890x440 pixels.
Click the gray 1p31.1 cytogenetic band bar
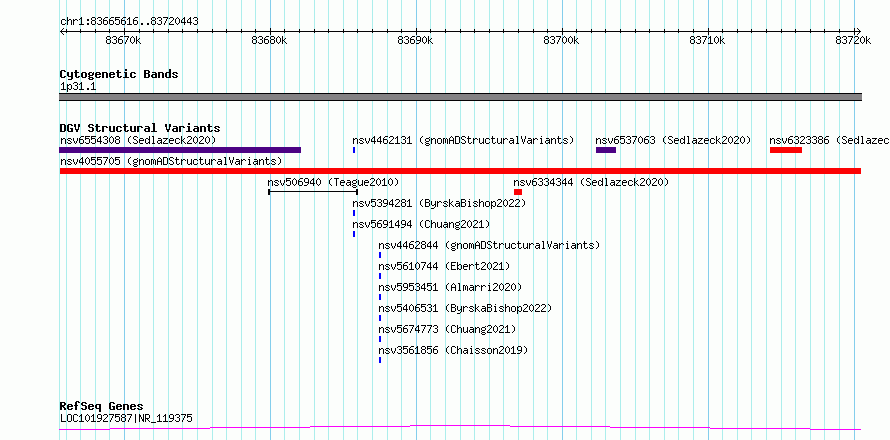pyautogui.click(x=460, y=97)
